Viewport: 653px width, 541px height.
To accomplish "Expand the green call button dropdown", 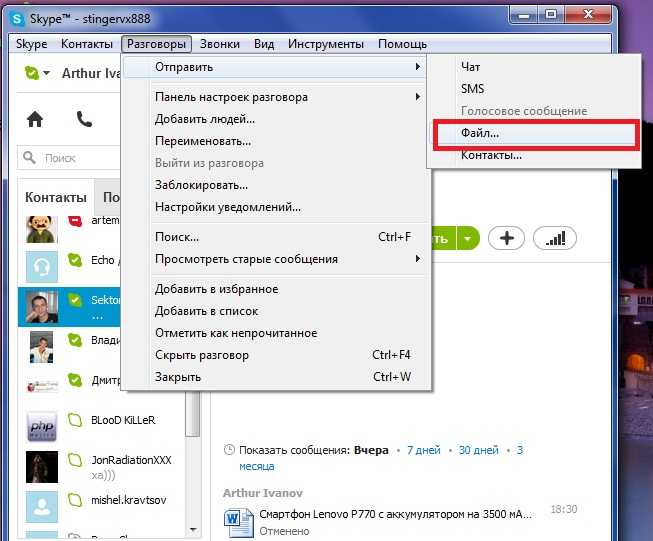I will click(468, 239).
